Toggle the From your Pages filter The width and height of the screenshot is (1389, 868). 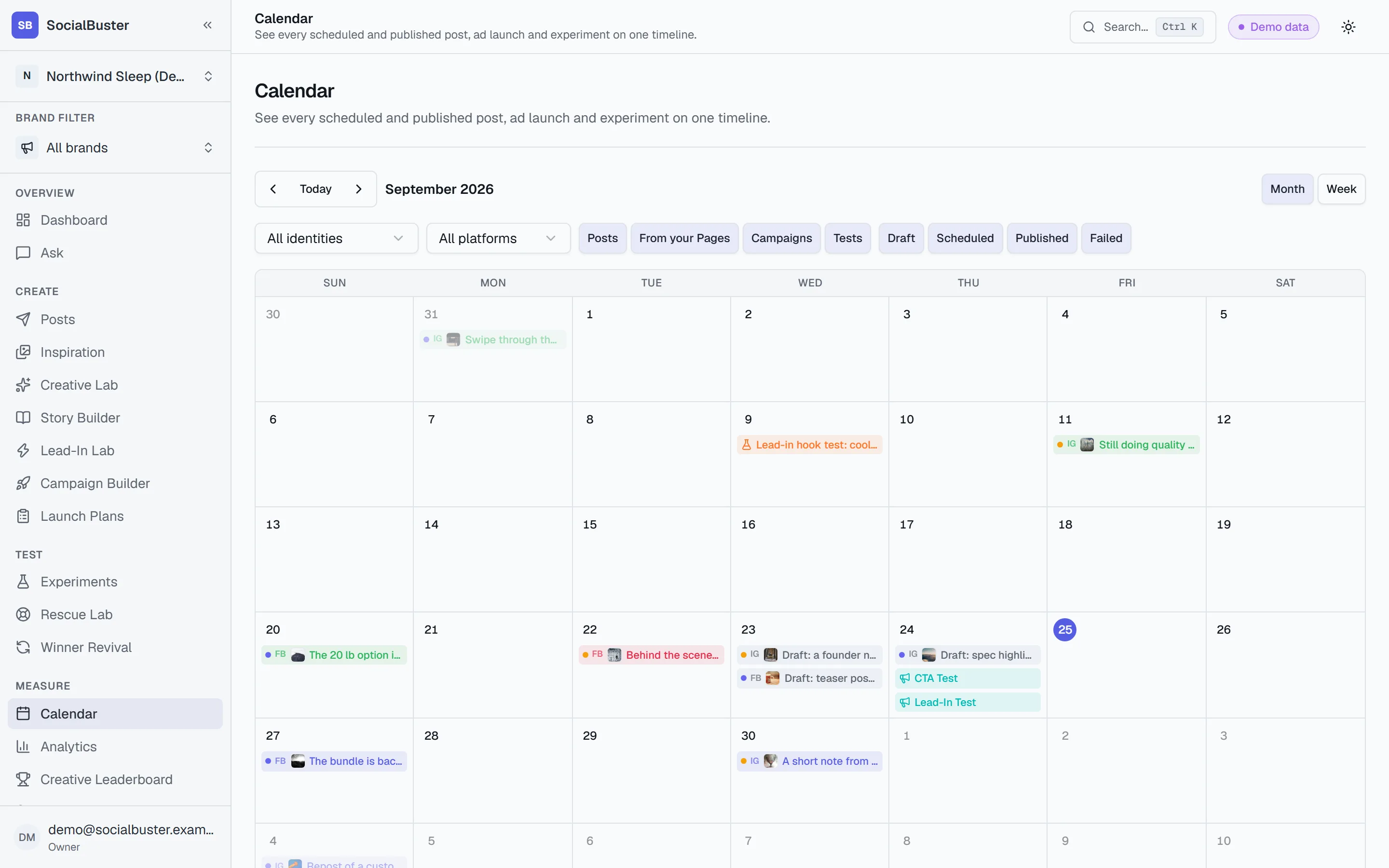click(x=684, y=238)
